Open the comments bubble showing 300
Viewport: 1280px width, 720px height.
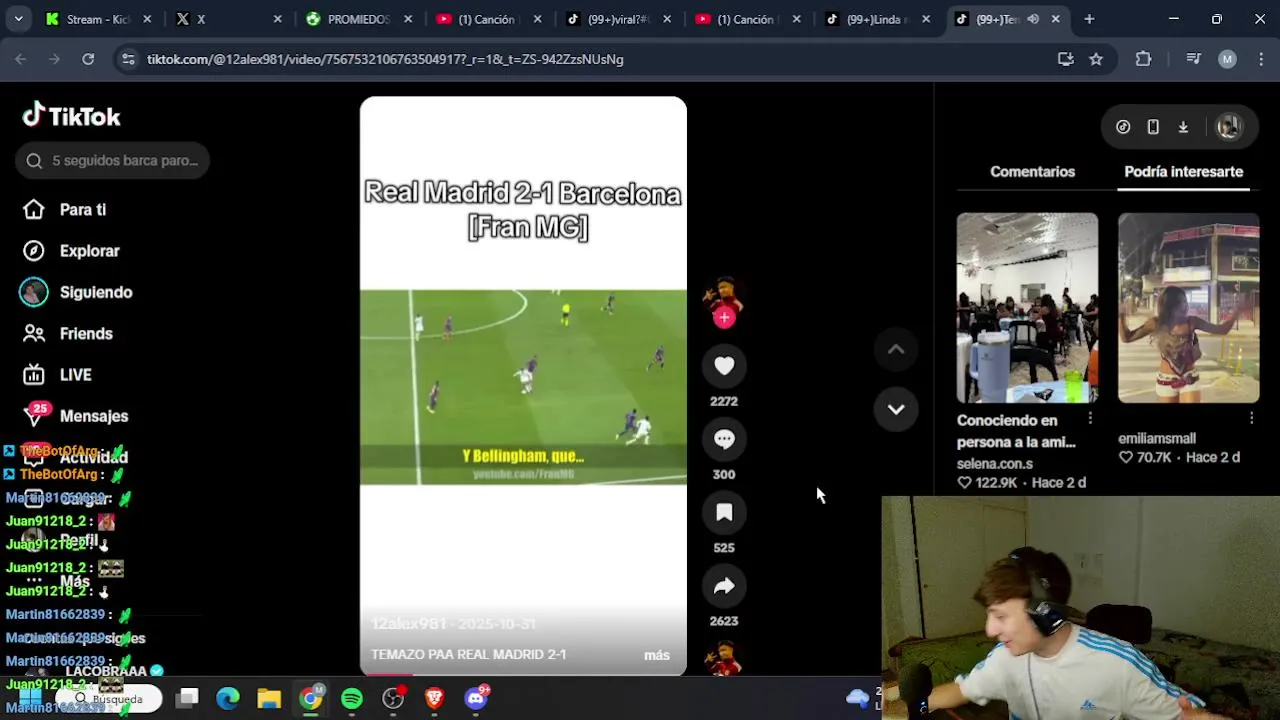(x=724, y=439)
